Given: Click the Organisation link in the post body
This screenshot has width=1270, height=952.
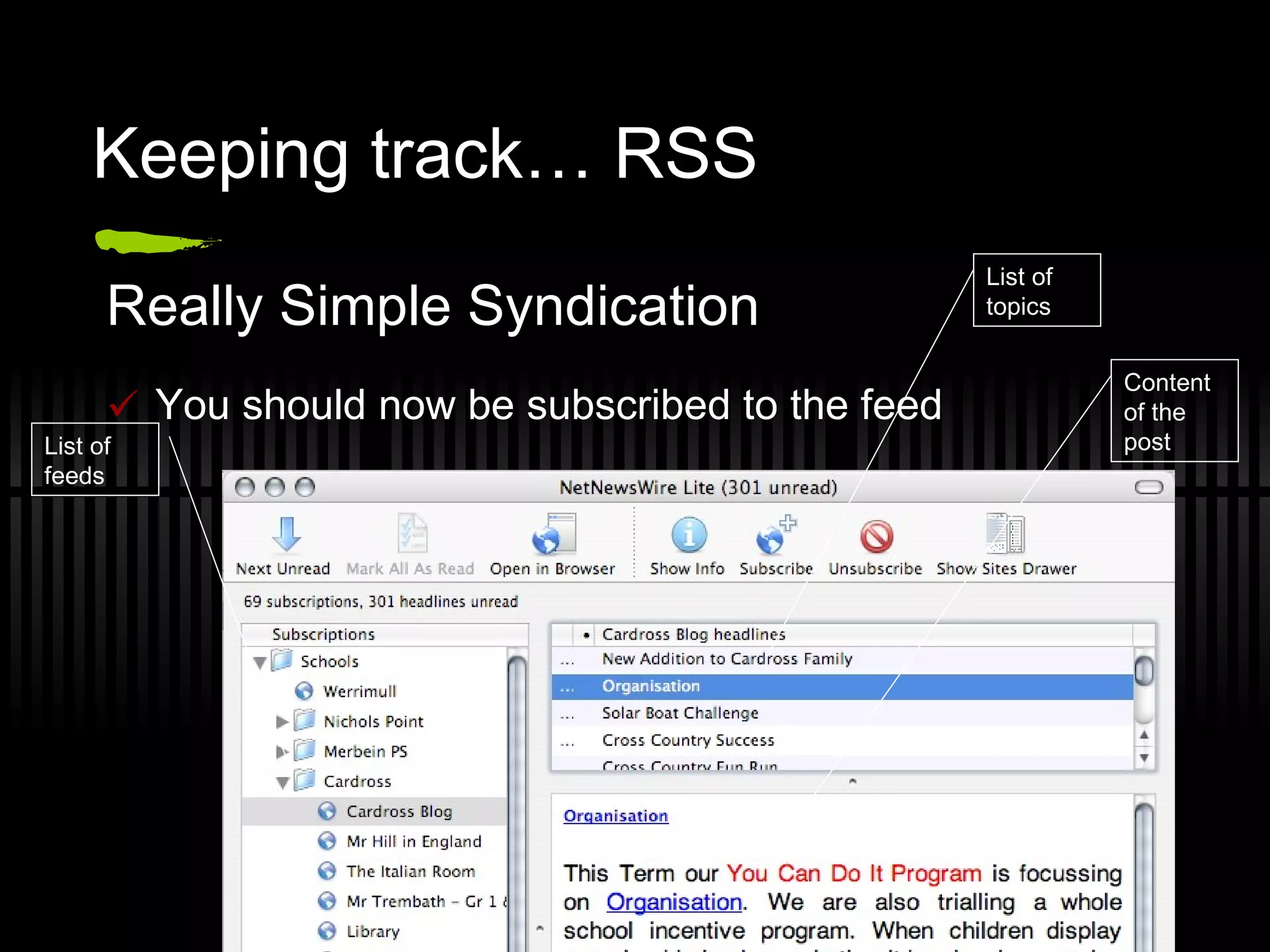Looking at the screenshot, I should (x=673, y=902).
